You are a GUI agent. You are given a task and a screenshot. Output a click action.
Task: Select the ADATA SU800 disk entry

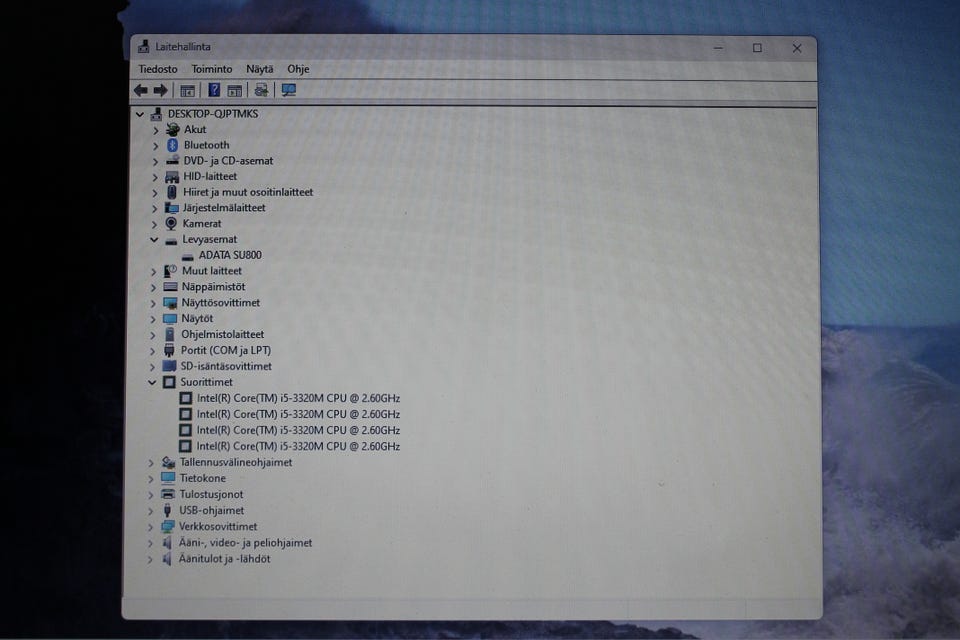230,255
